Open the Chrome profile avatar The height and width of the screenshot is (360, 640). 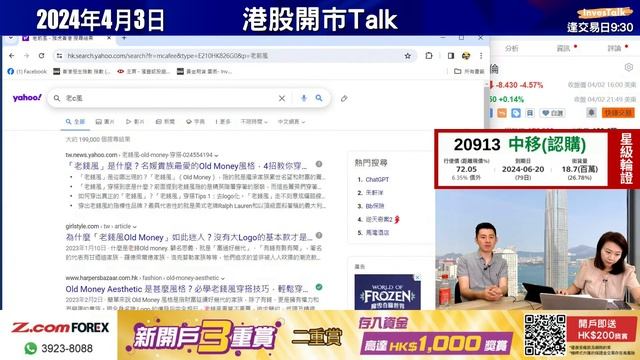(466, 56)
